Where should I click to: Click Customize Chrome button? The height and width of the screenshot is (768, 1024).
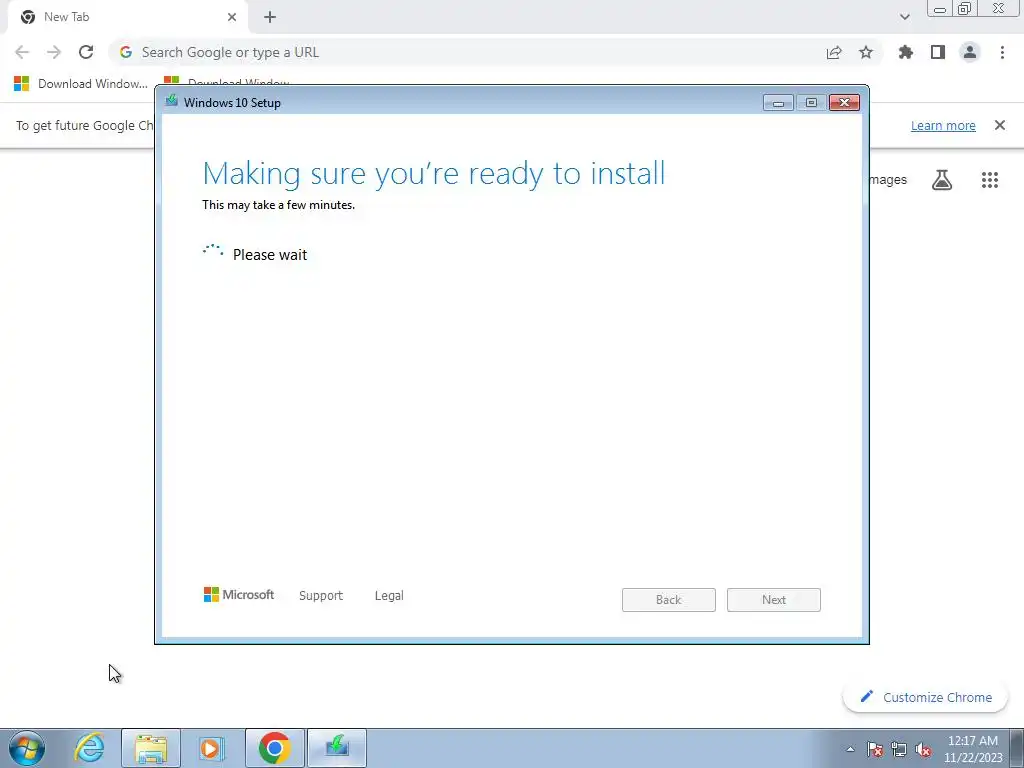coord(927,697)
